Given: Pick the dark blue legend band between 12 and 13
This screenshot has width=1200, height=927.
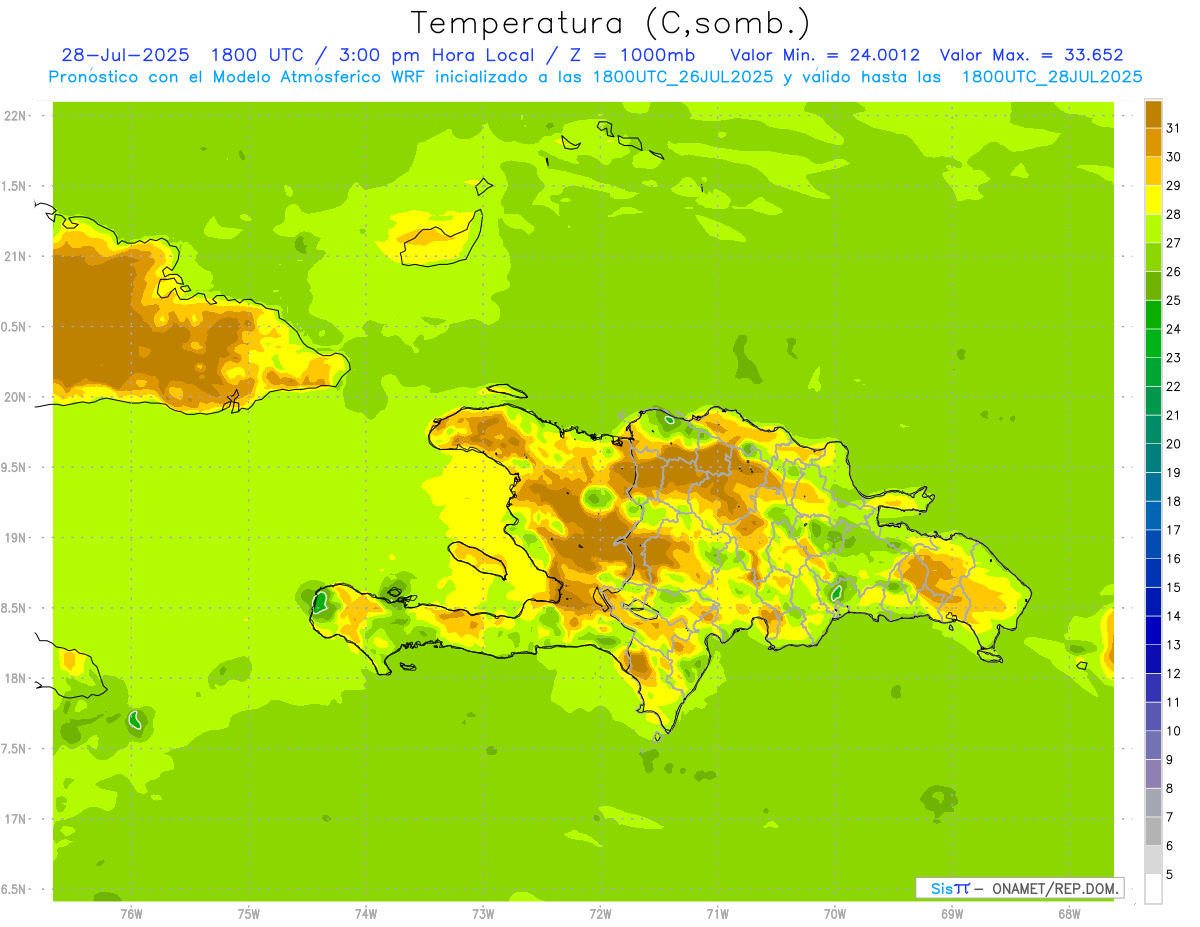Looking at the screenshot, I should (x=1153, y=659).
